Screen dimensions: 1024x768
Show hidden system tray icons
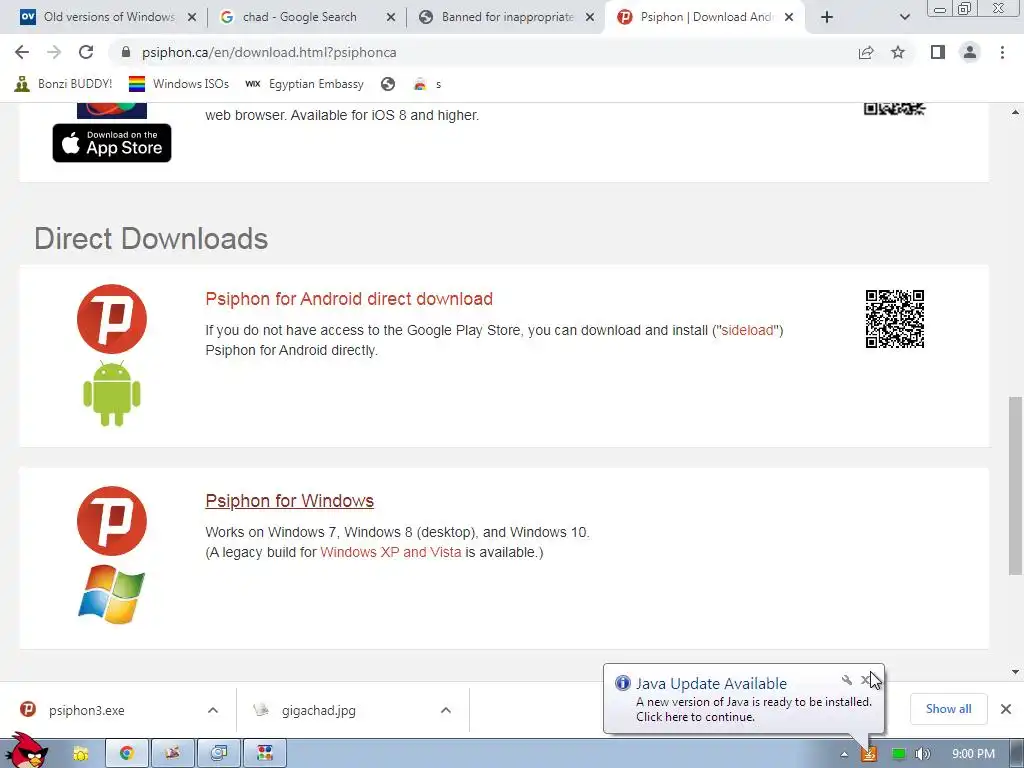(844, 754)
